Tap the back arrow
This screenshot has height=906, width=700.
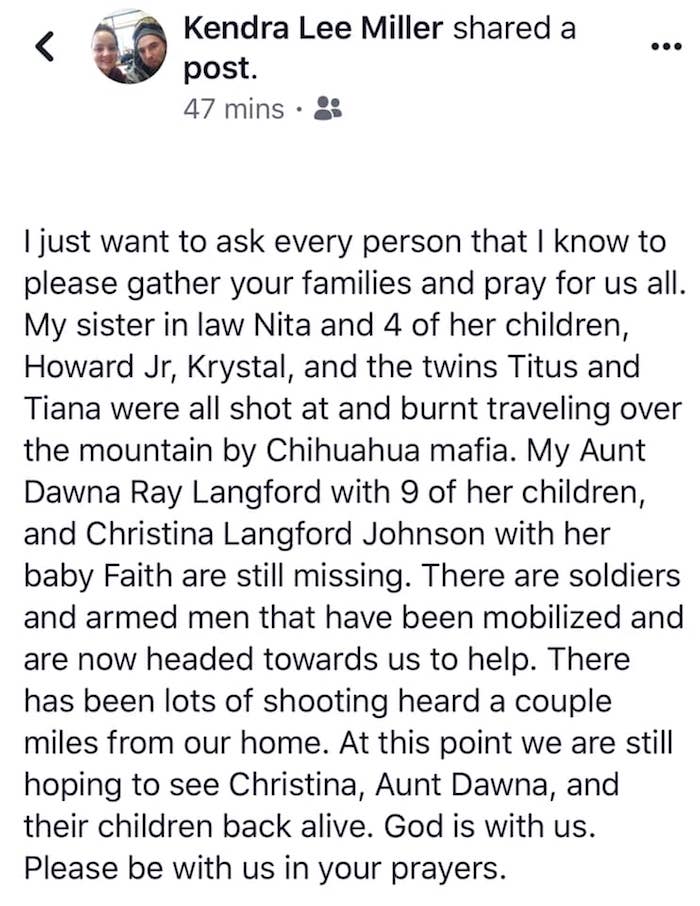(x=42, y=46)
